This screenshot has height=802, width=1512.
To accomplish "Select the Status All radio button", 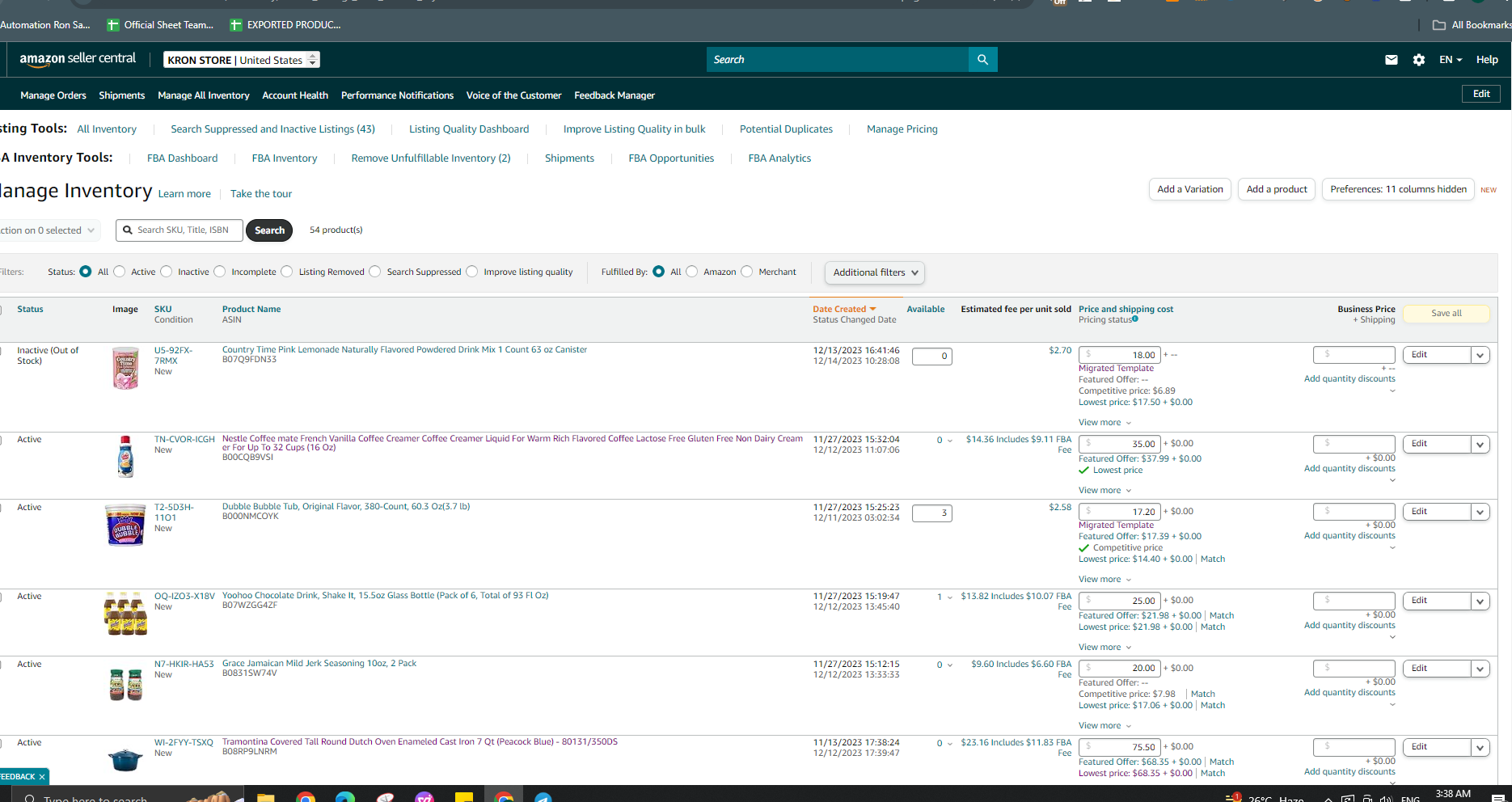I will 86,272.
